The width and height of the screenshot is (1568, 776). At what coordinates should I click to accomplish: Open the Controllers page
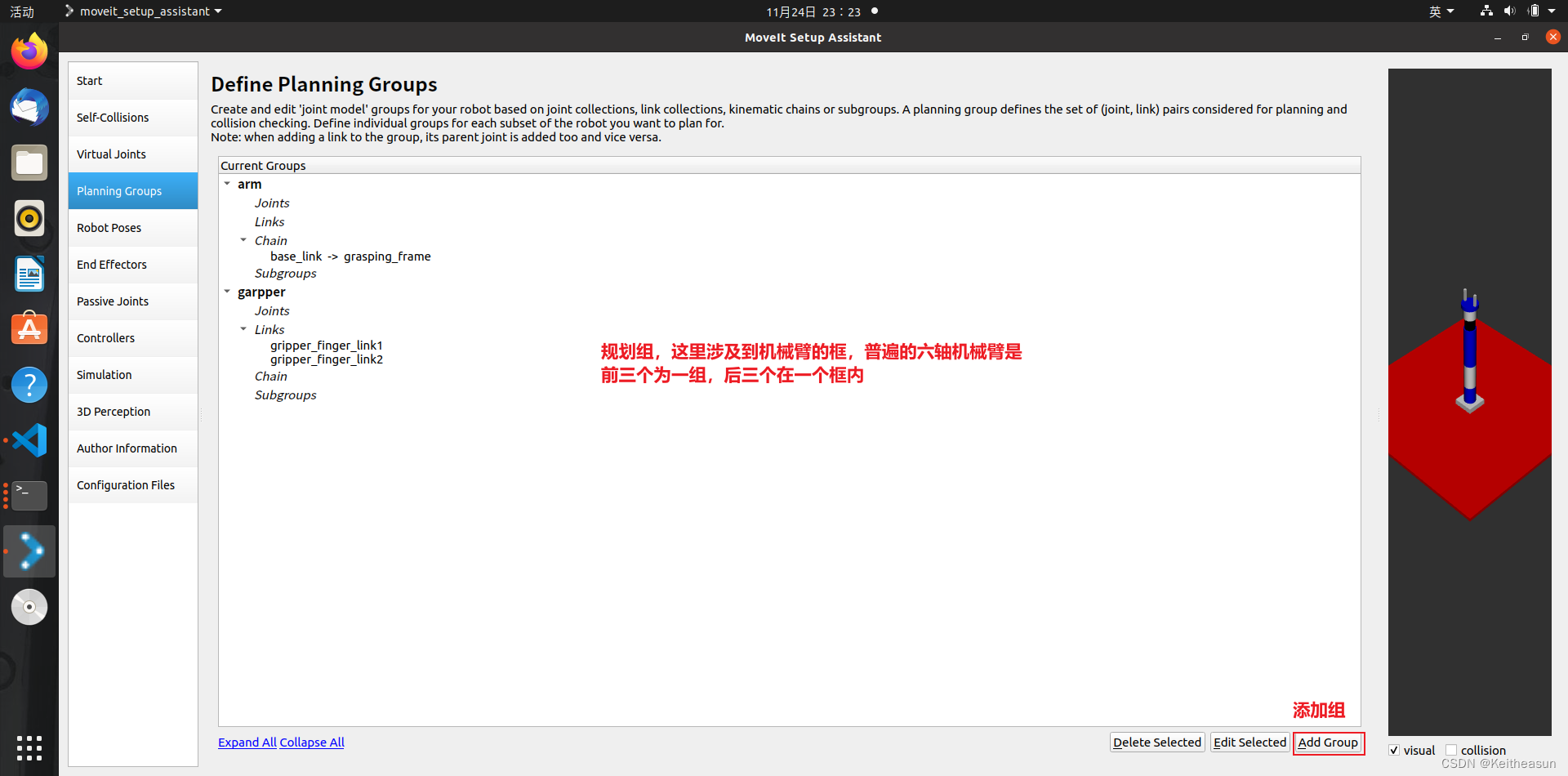click(x=133, y=338)
